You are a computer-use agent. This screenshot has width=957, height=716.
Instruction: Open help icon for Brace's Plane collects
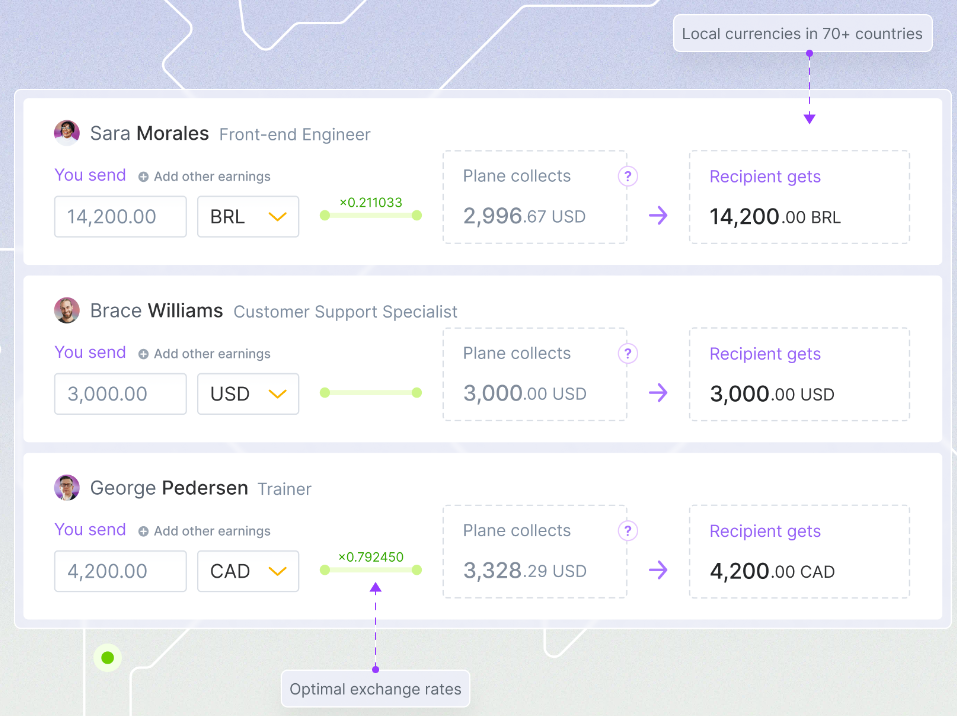coord(628,353)
